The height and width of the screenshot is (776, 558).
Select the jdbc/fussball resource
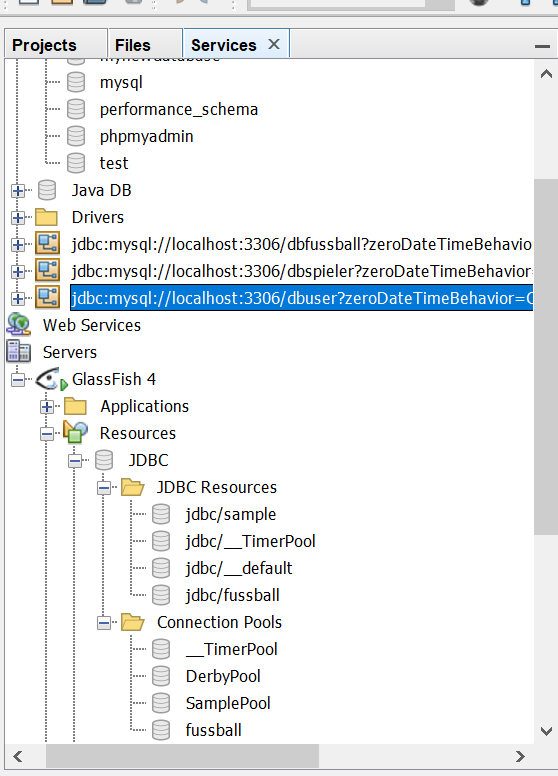[232, 595]
